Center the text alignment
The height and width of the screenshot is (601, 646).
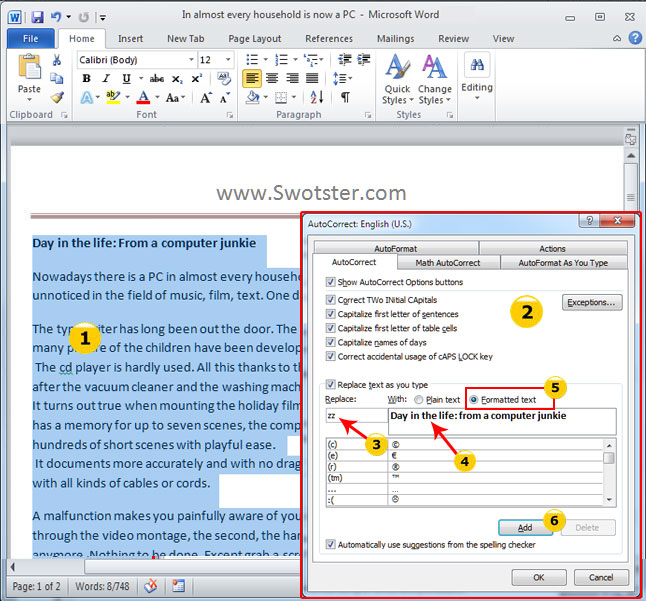click(272, 78)
